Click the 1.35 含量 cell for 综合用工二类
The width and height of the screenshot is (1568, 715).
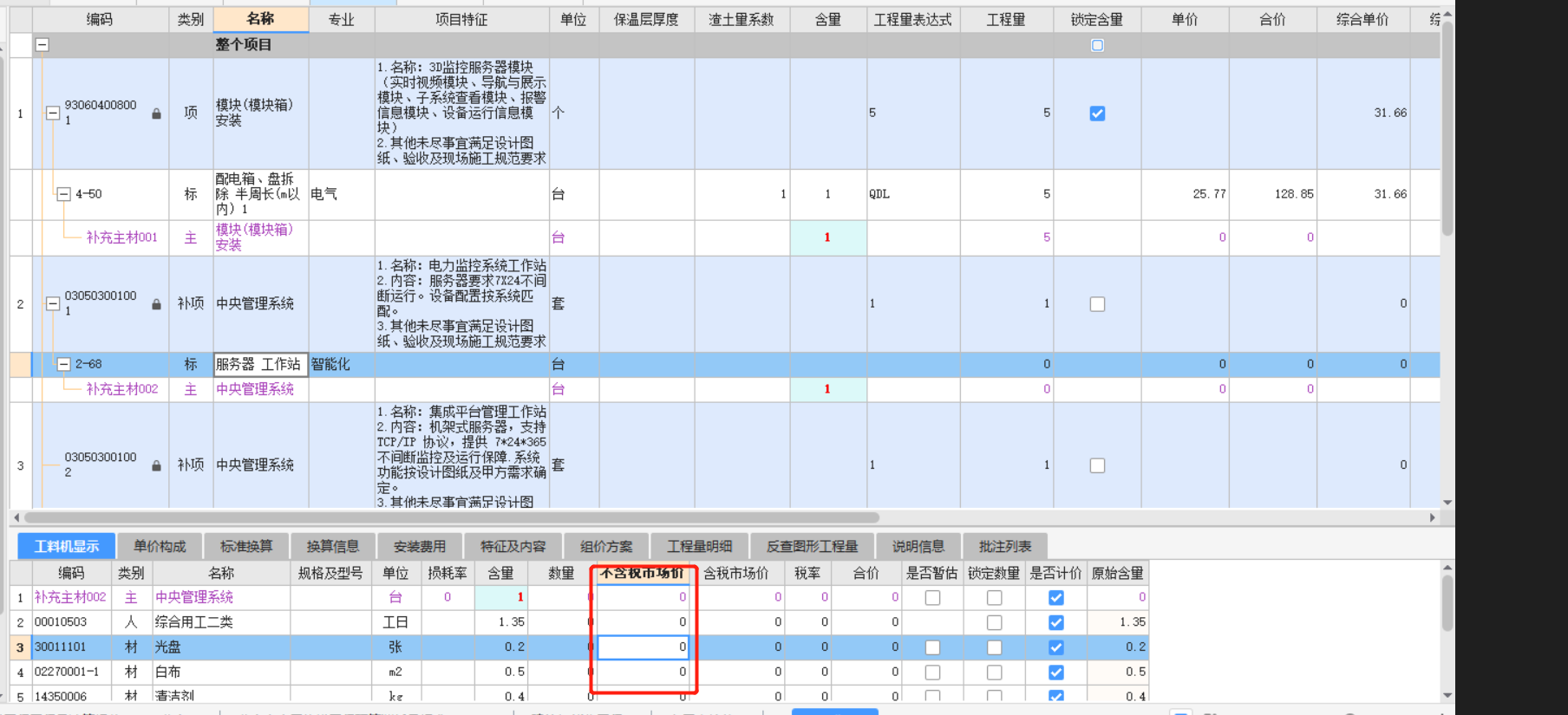[x=500, y=622]
